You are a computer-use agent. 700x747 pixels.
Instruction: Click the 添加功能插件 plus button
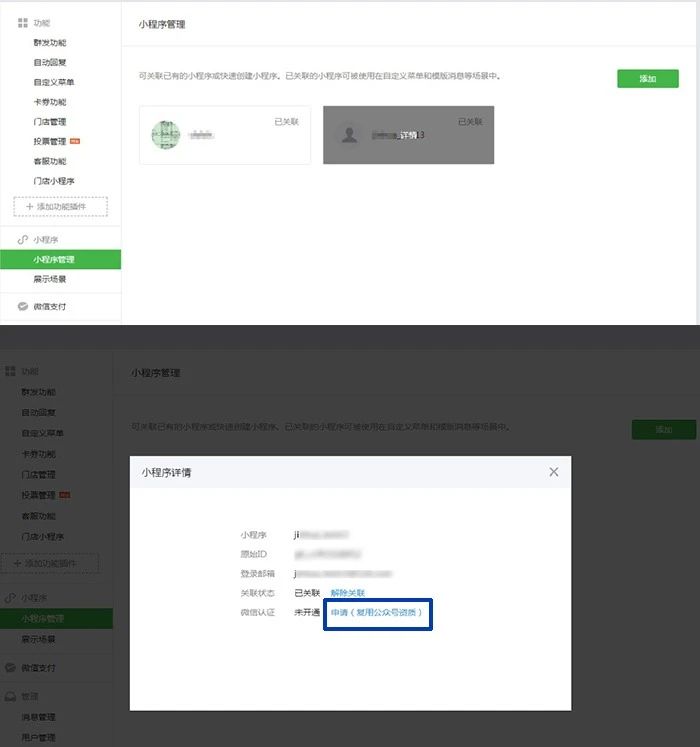point(61,206)
